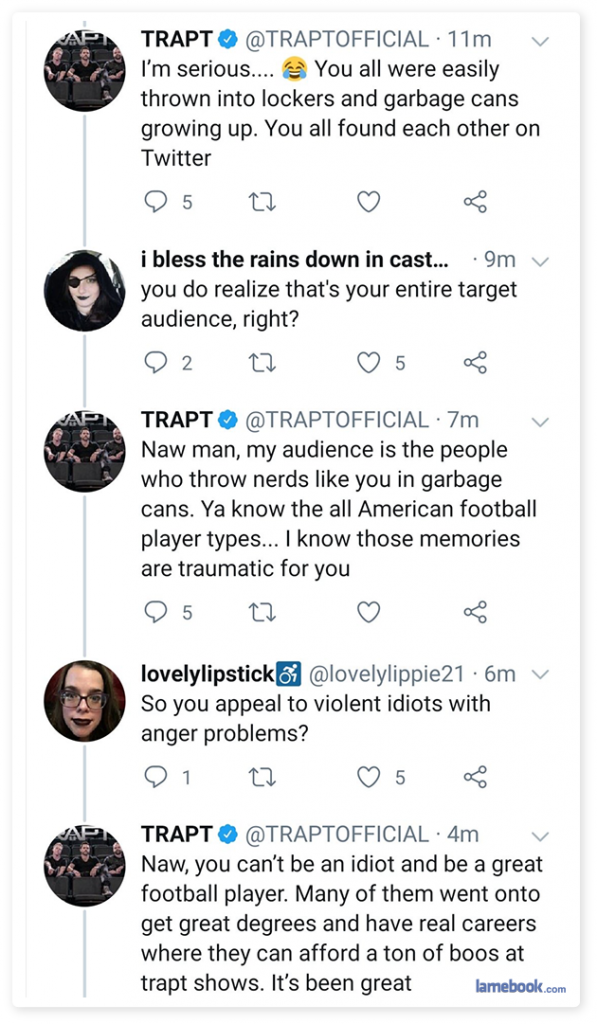This screenshot has height=1024, width=597.
Task: Like TRAPT's 'Naw man' tweet
Action: 368,612
